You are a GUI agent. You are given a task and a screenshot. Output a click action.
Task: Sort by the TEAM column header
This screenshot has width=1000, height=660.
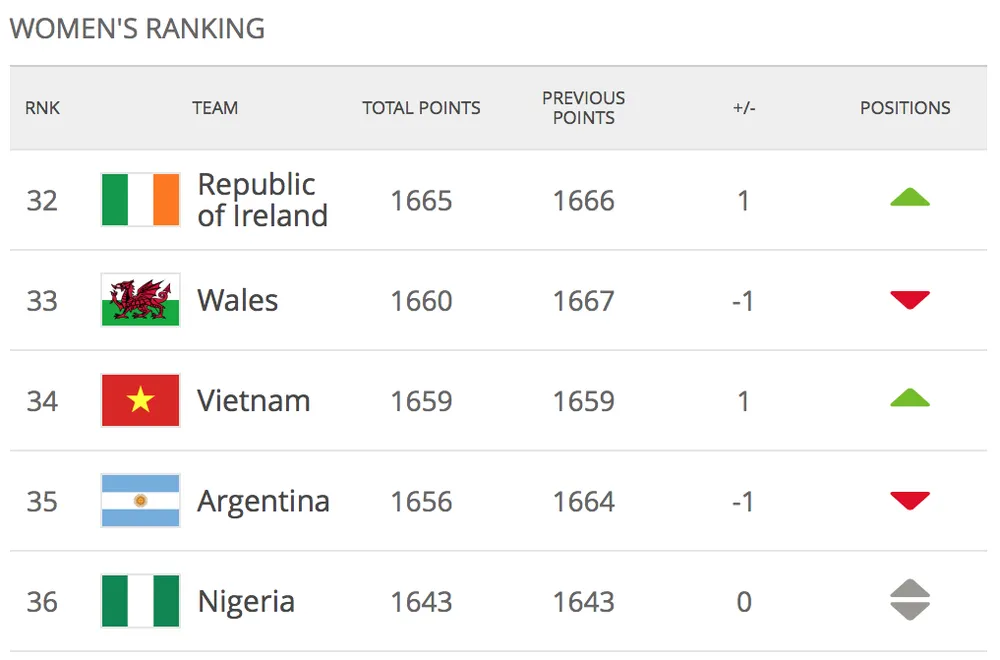pyautogui.click(x=215, y=108)
